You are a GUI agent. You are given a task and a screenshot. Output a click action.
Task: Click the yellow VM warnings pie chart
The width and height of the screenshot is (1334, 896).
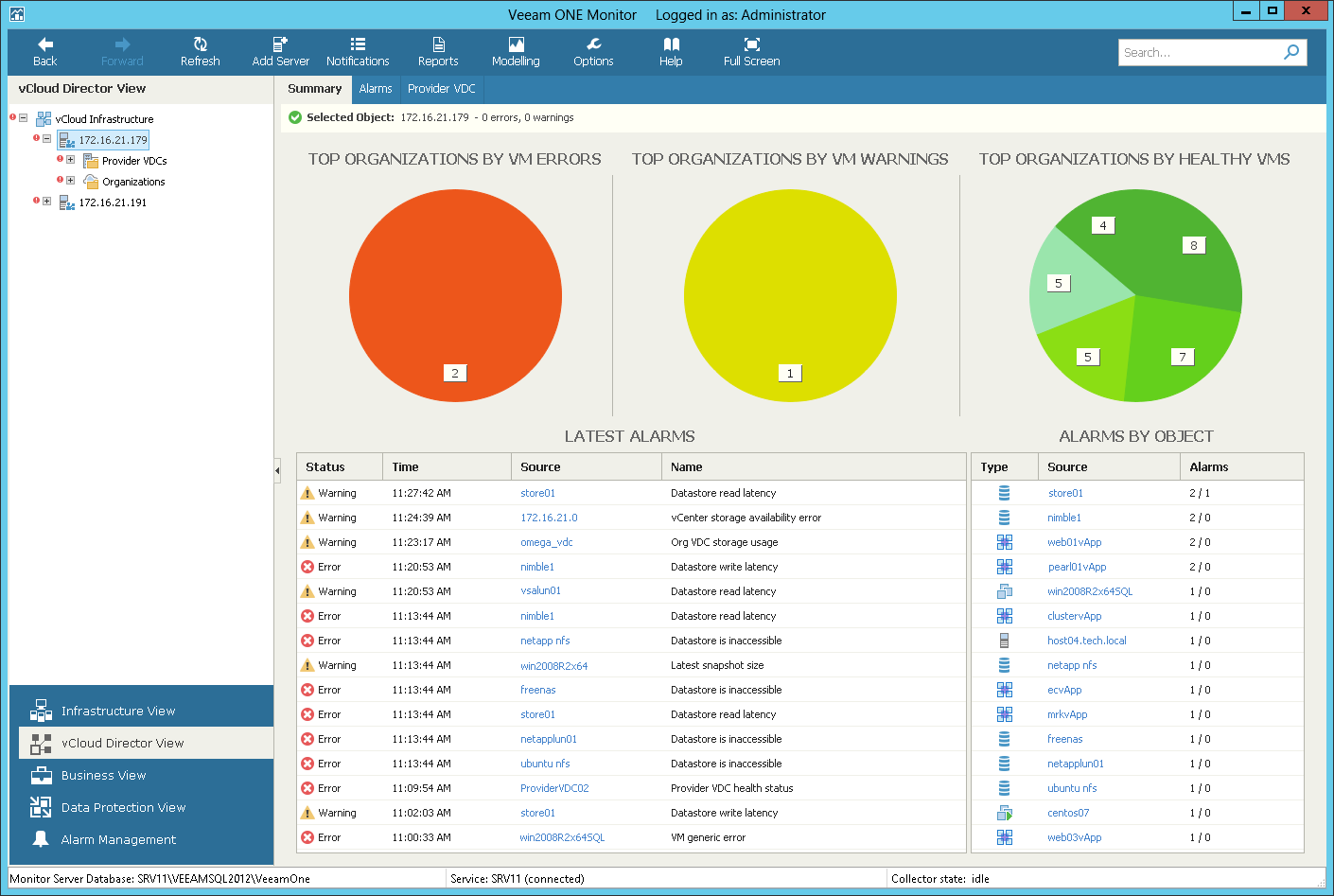(x=790, y=295)
